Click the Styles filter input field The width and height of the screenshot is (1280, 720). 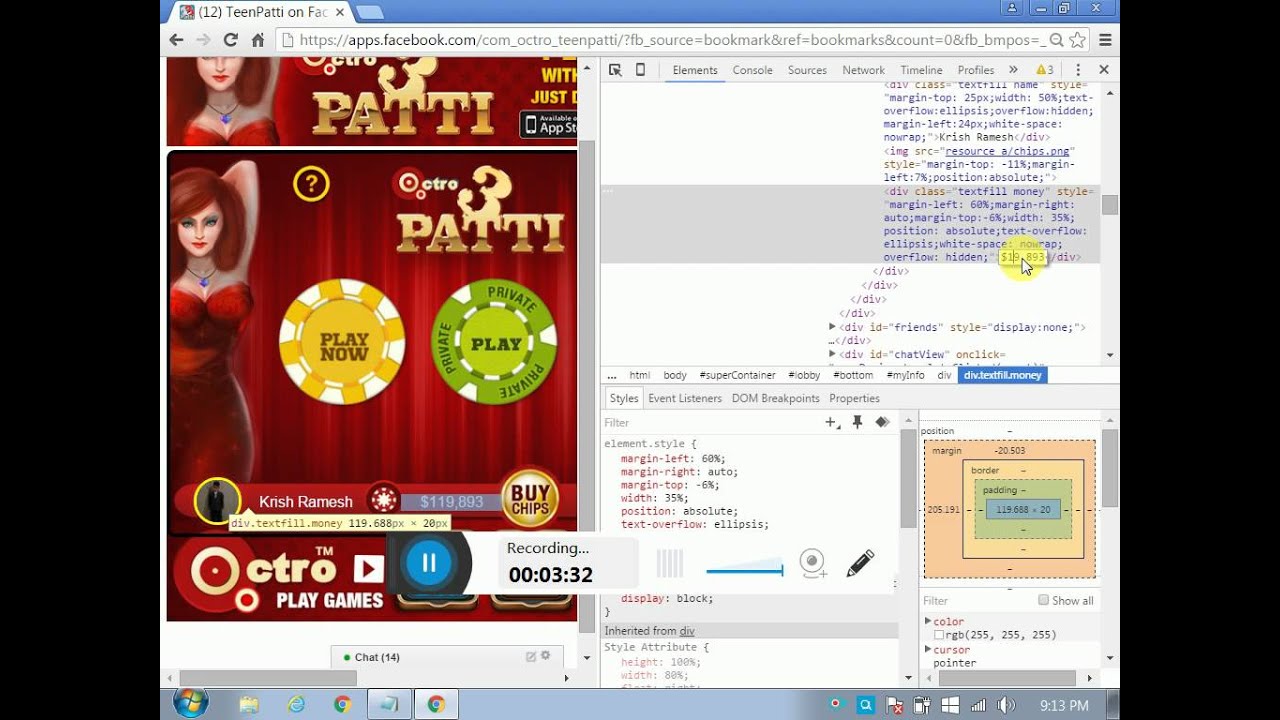710,423
